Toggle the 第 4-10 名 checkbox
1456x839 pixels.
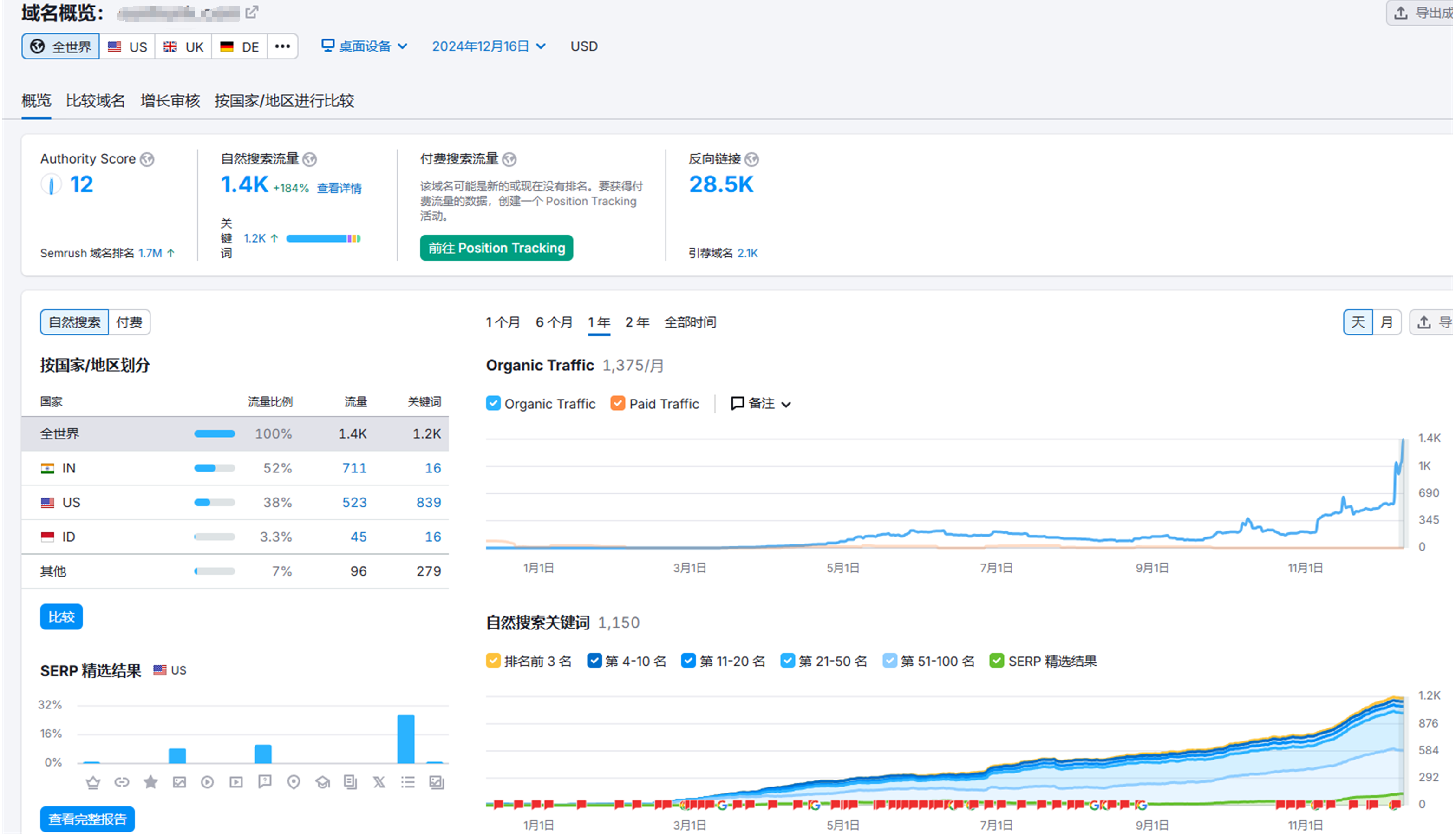[x=595, y=662]
